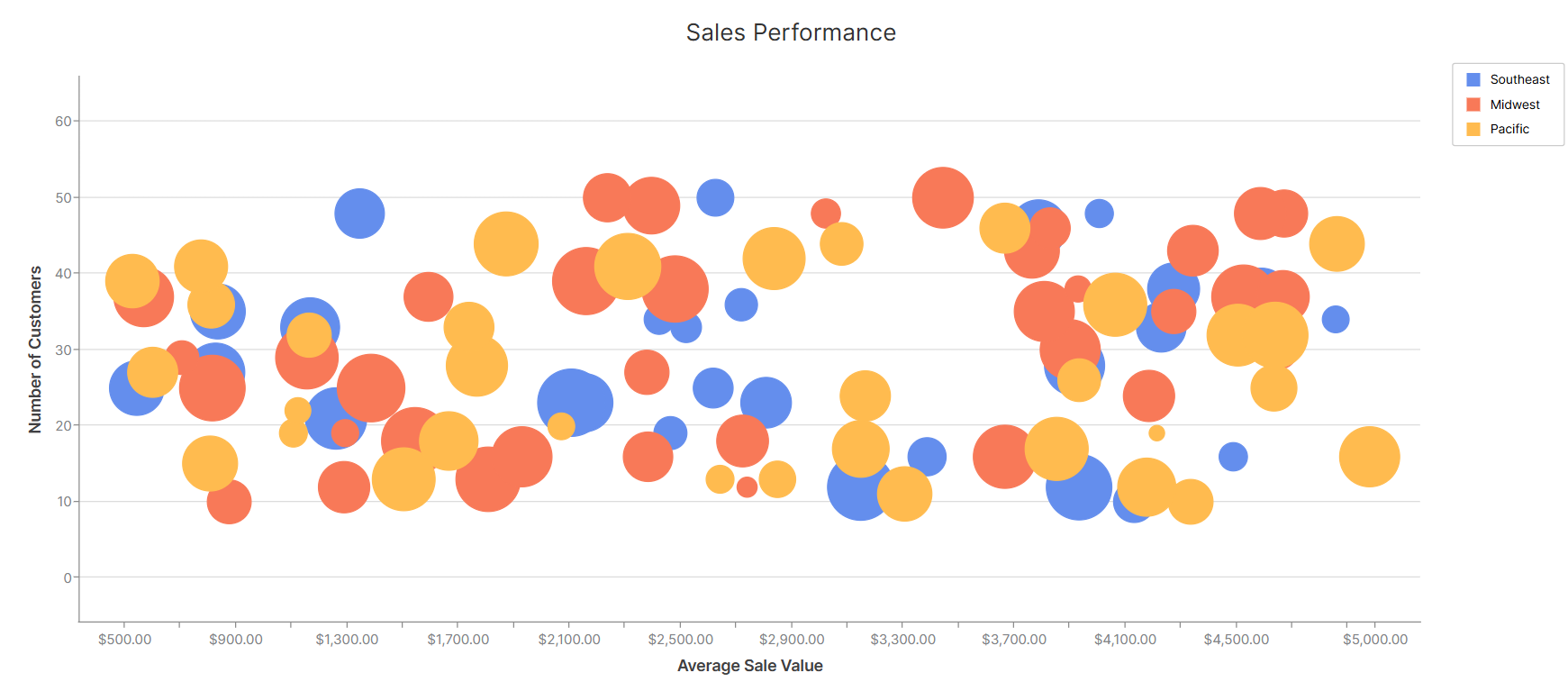Click the tiny orange bubble near $4,200
Screen dimensions: 1568x682
click(1156, 433)
